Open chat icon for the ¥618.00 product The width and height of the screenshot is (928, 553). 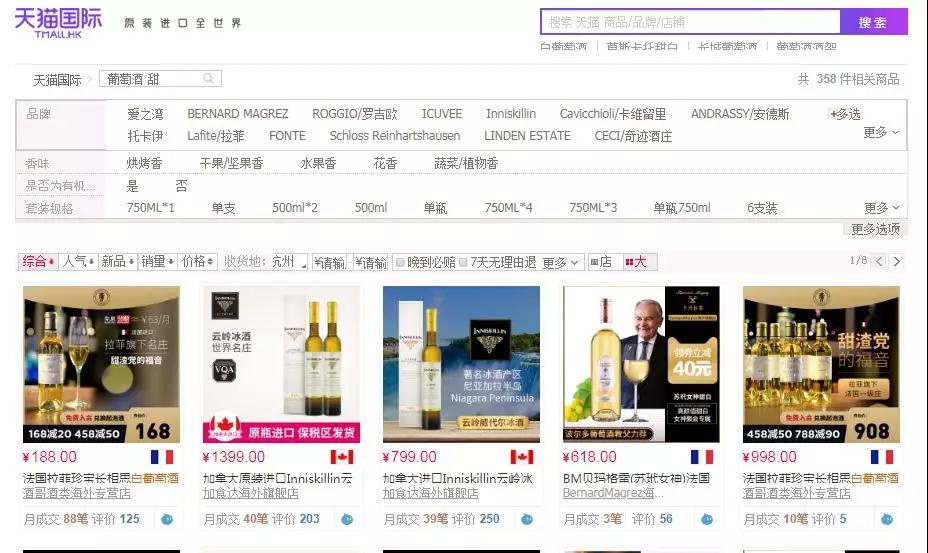click(707, 519)
